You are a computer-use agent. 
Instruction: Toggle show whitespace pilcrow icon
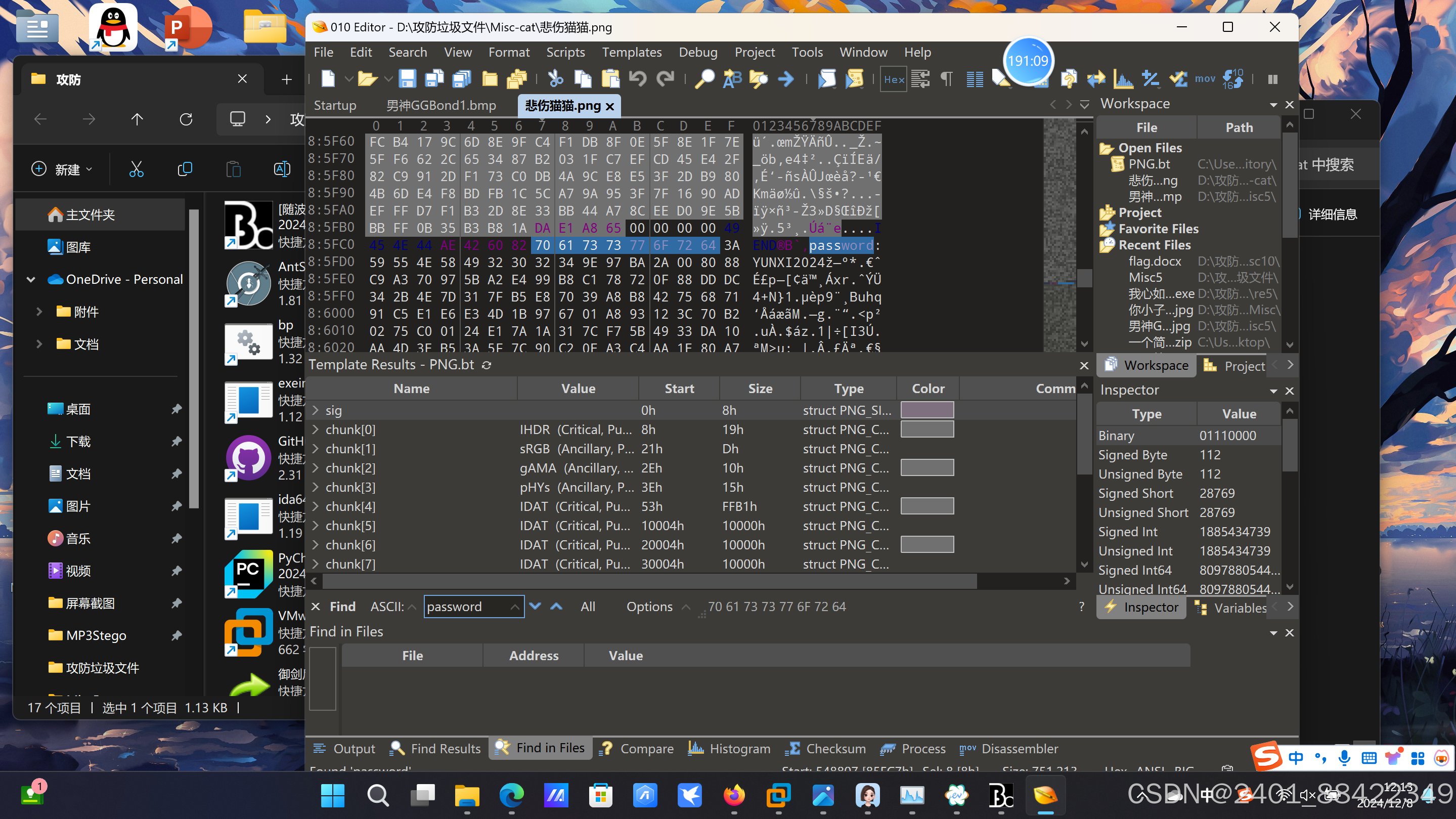point(946,79)
